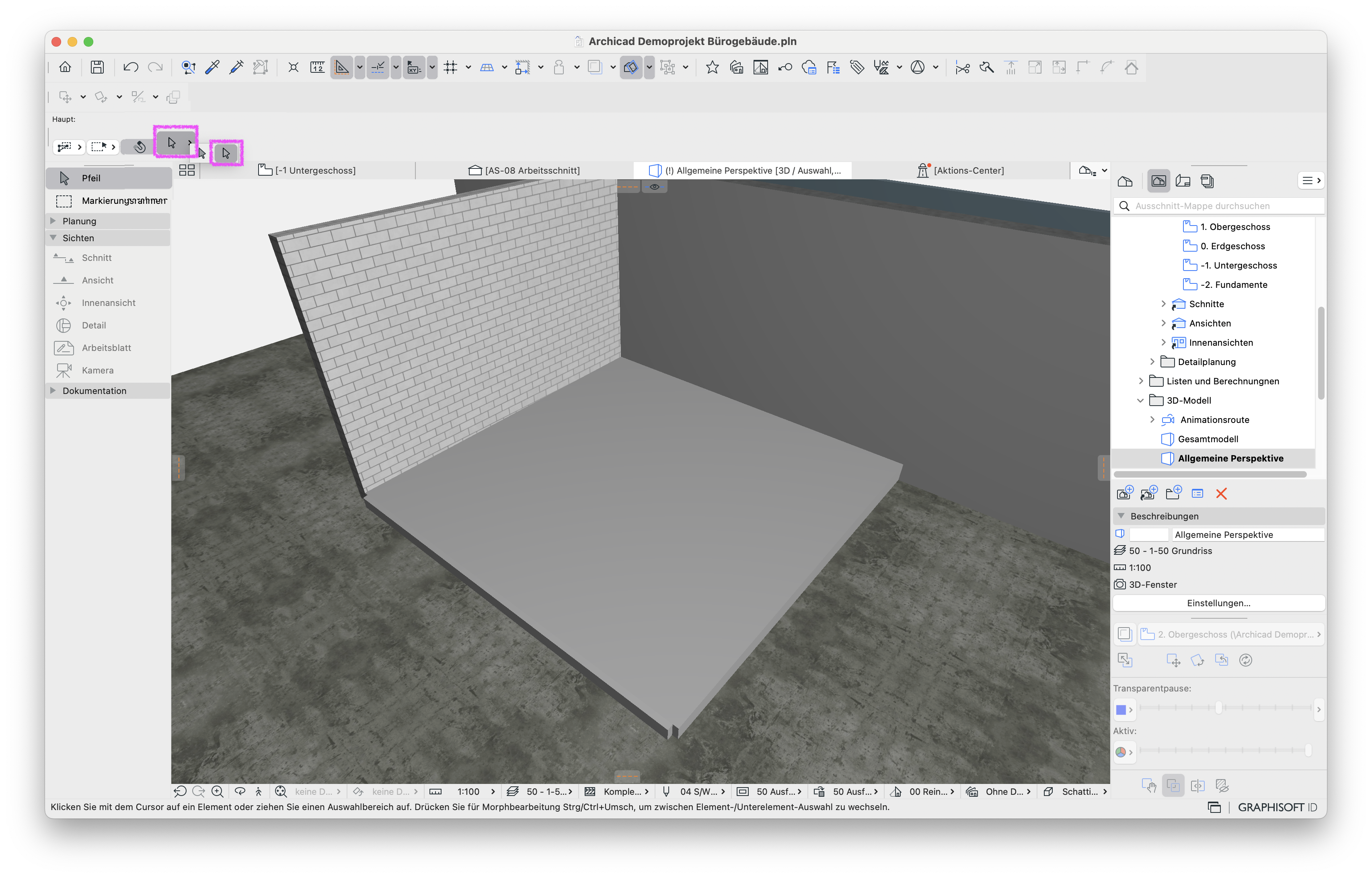Expand the Ansichten tree folder

coord(1163,323)
